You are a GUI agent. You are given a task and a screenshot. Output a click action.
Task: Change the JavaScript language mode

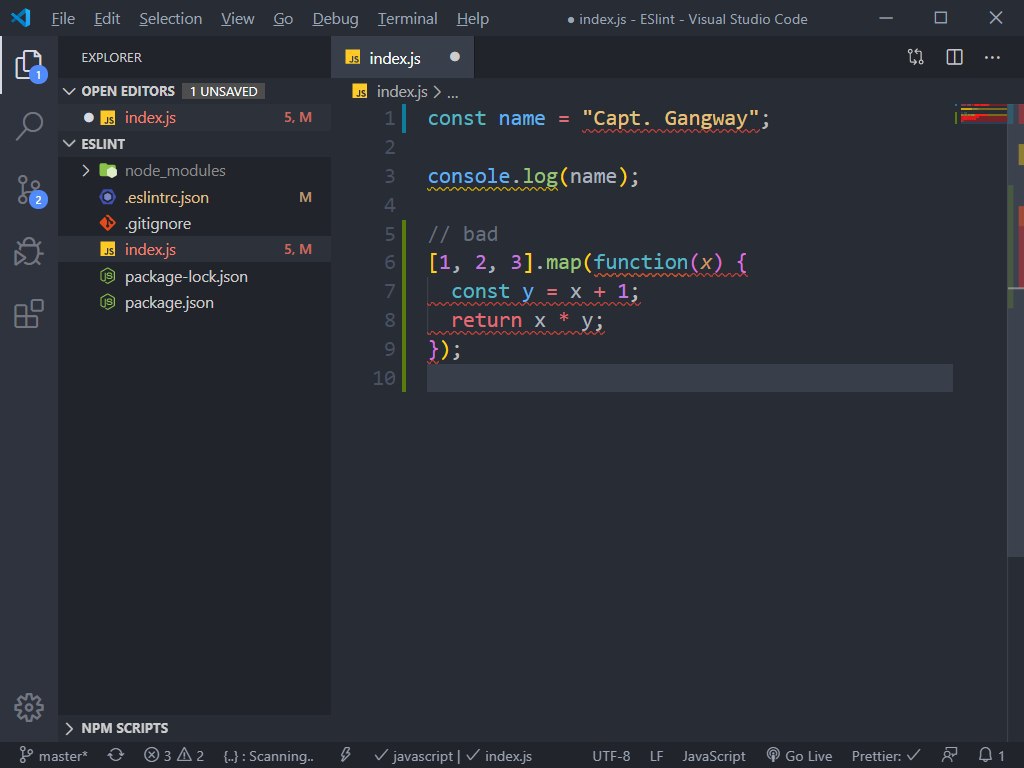714,756
